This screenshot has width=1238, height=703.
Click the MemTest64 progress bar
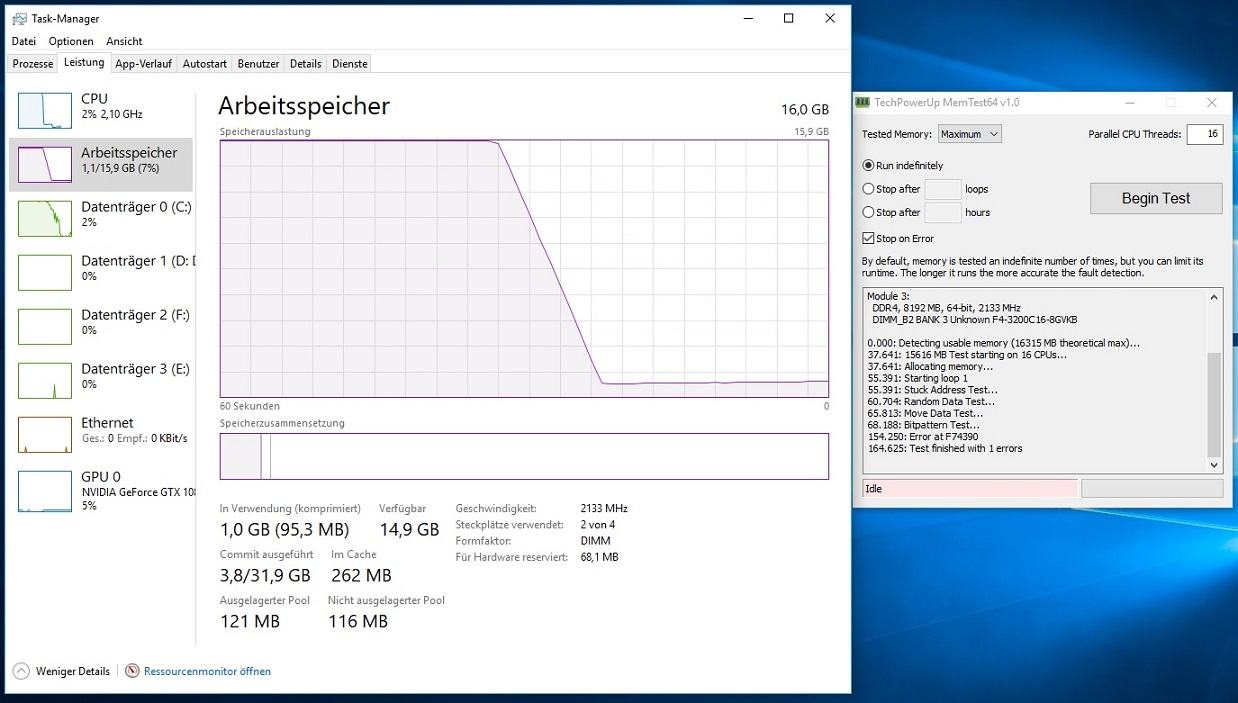(1152, 488)
